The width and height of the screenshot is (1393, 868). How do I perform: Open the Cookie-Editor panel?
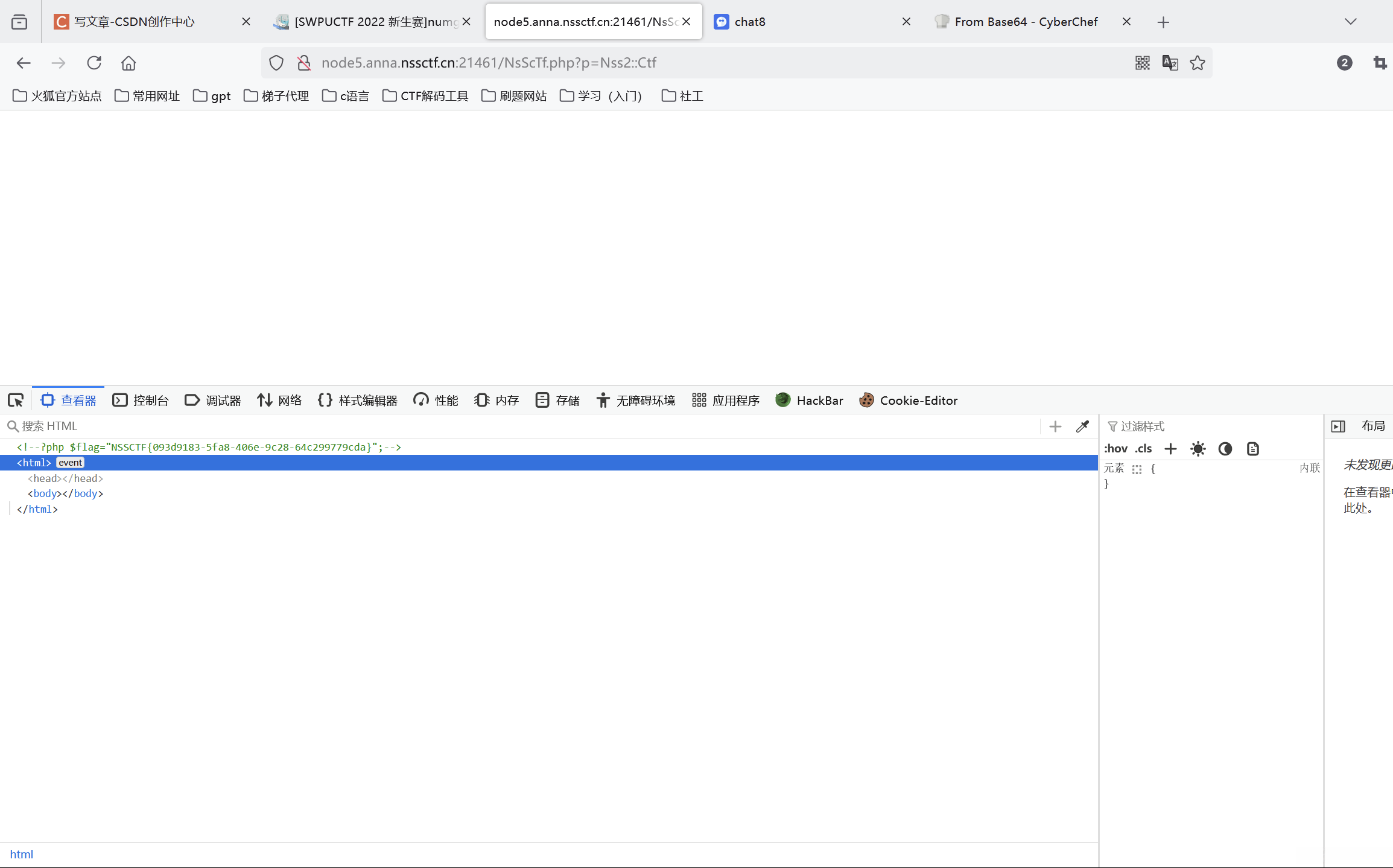coord(908,401)
